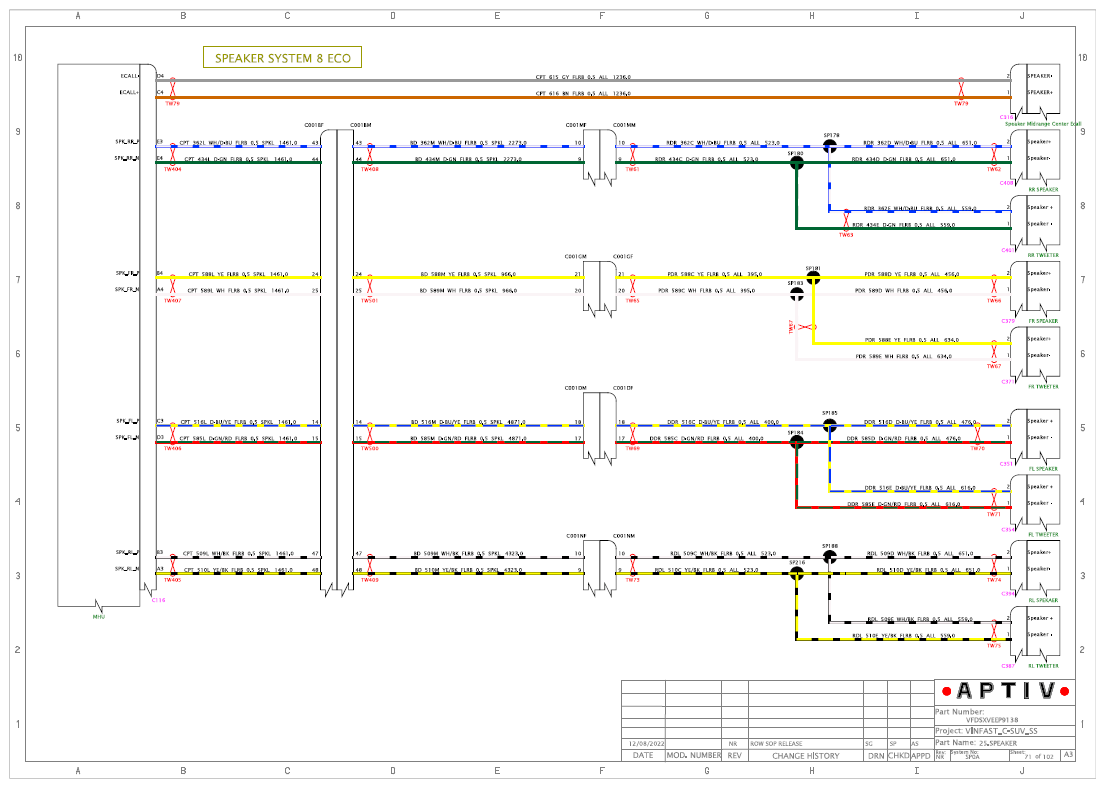
Task: Select the TW407 twist label
Action: tap(173, 301)
